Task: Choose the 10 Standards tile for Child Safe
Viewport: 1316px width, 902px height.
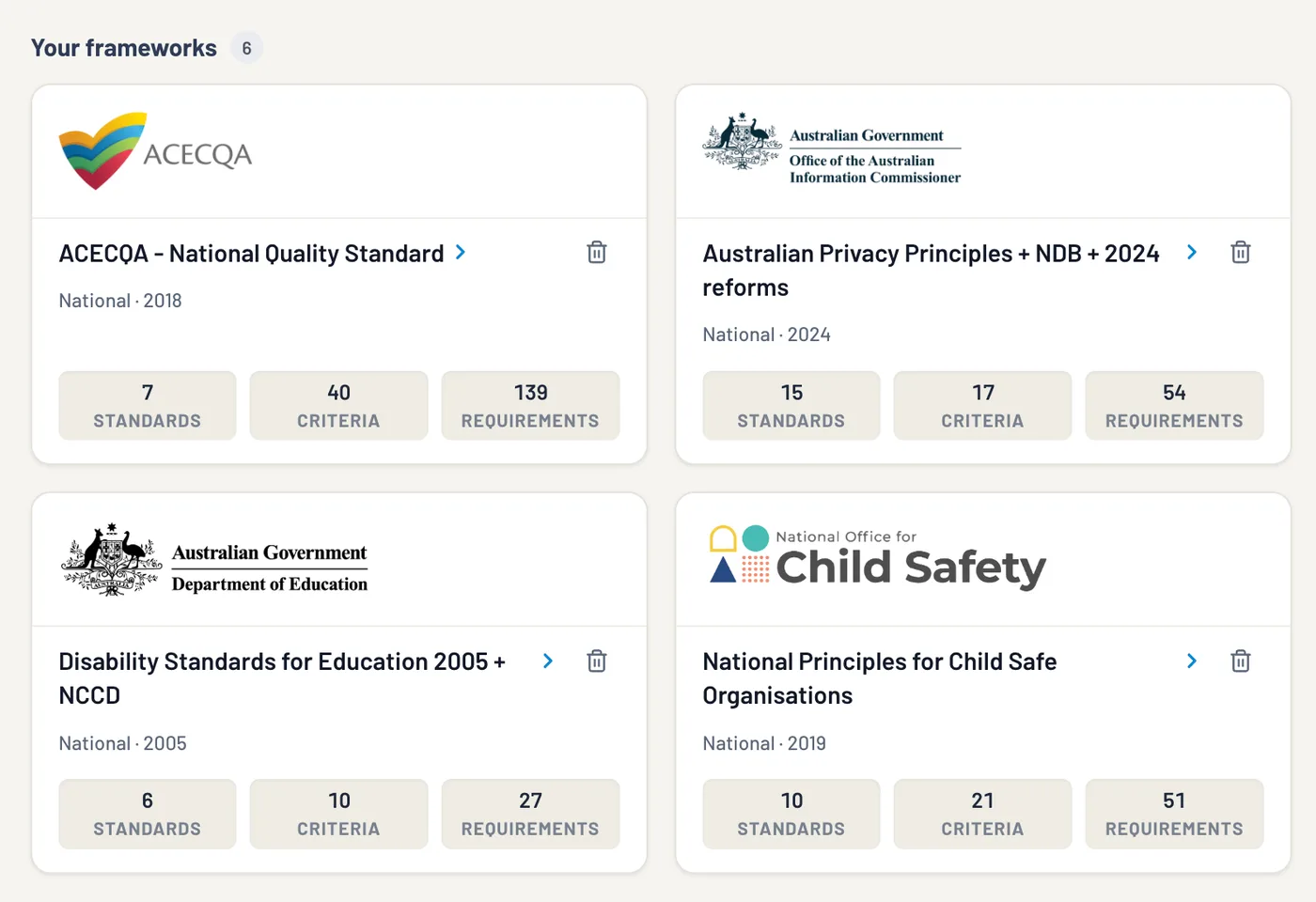Action: (x=791, y=814)
